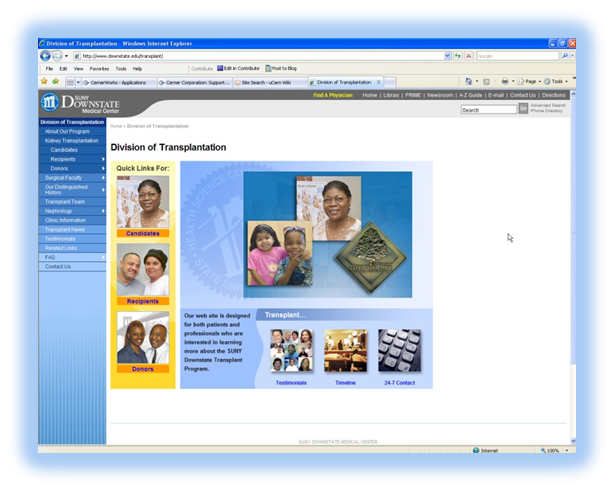The height and width of the screenshot is (491, 614).
Task: Click the magnifier search icon in toolbar
Action: coord(565,56)
